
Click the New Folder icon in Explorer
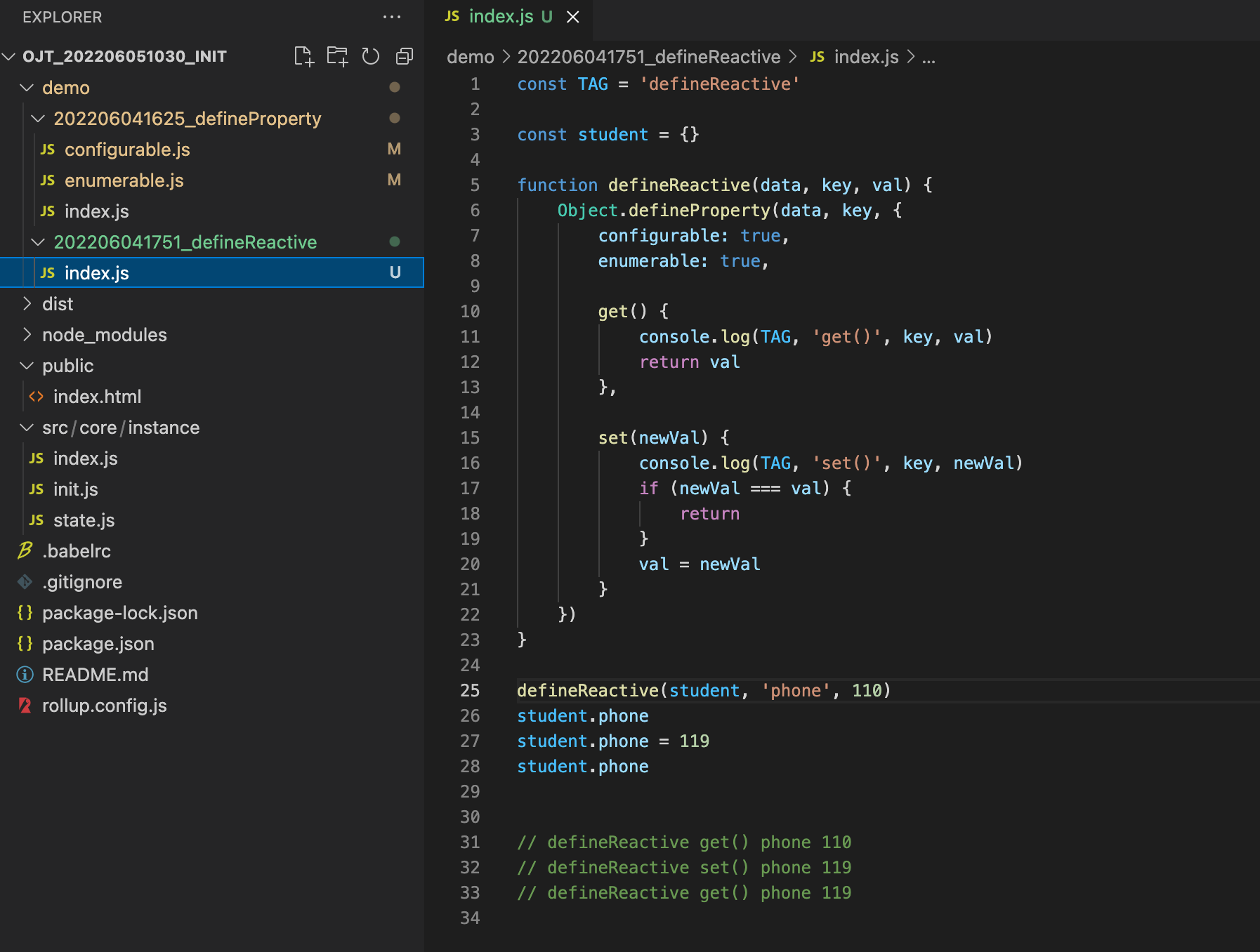click(337, 56)
